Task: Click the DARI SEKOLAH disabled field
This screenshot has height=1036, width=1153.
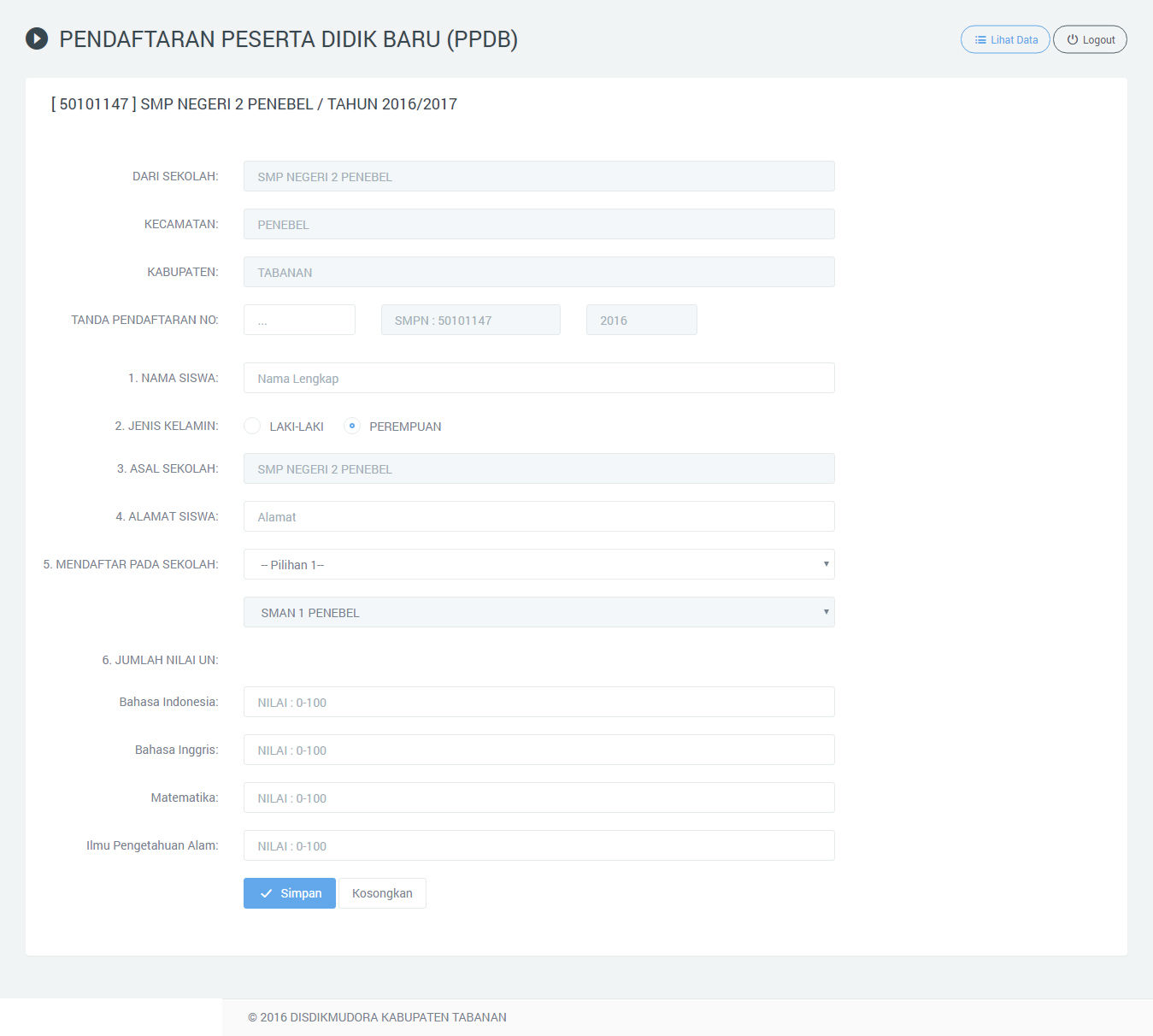Action: pos(539,176)
